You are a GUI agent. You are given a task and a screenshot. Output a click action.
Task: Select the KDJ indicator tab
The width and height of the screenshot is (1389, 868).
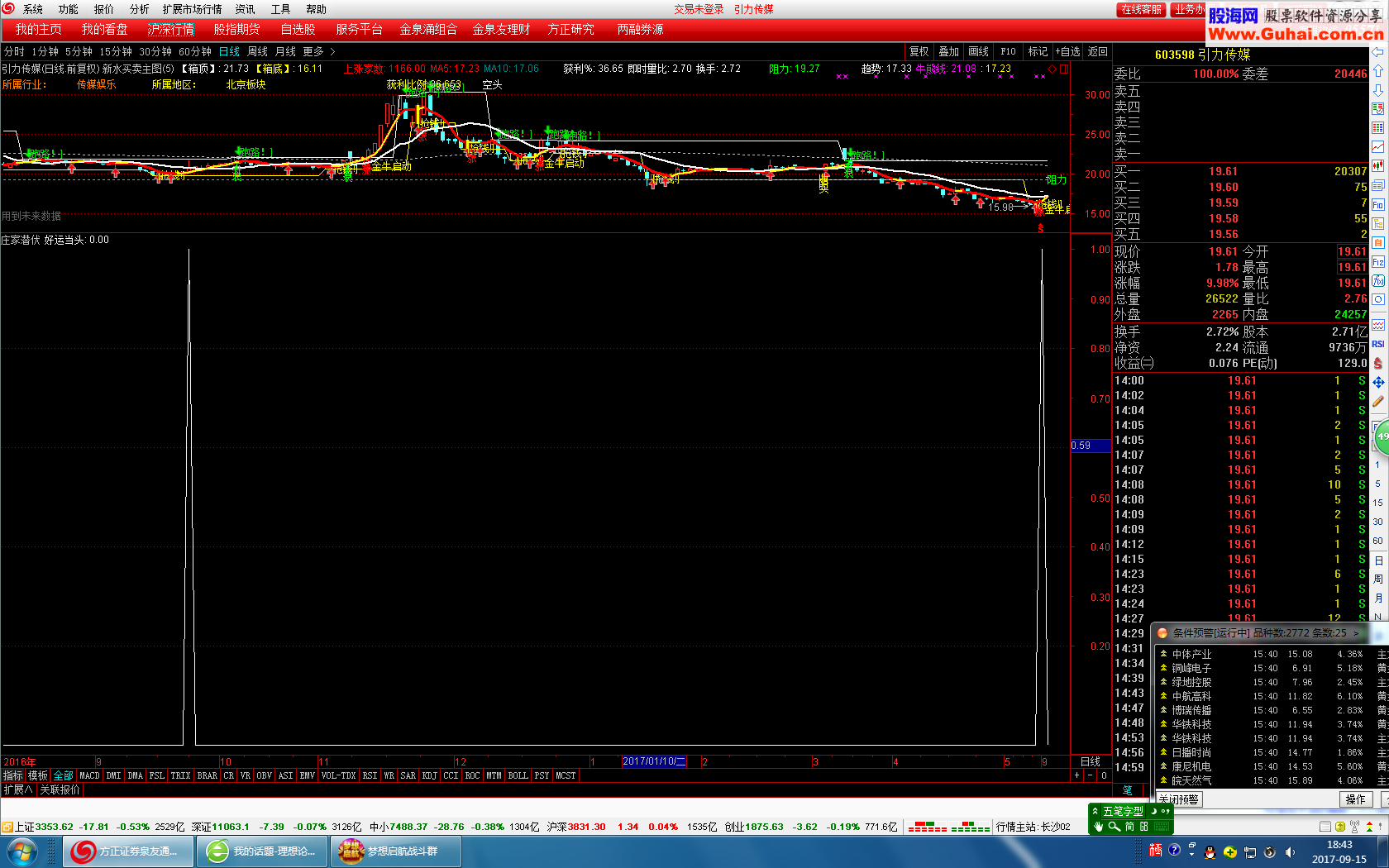(429, 775)
